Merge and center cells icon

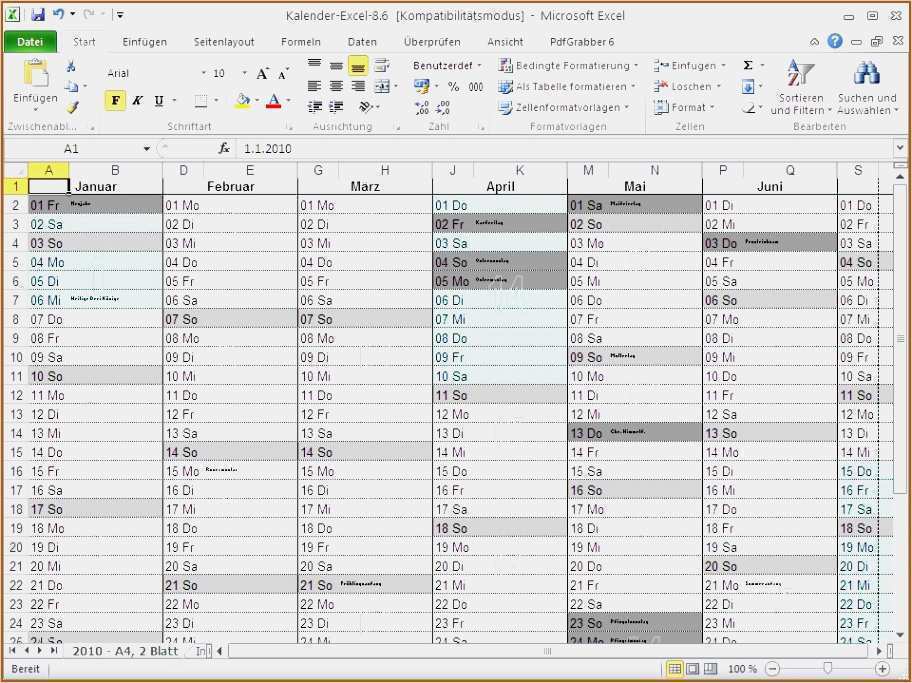pos(382,86)
